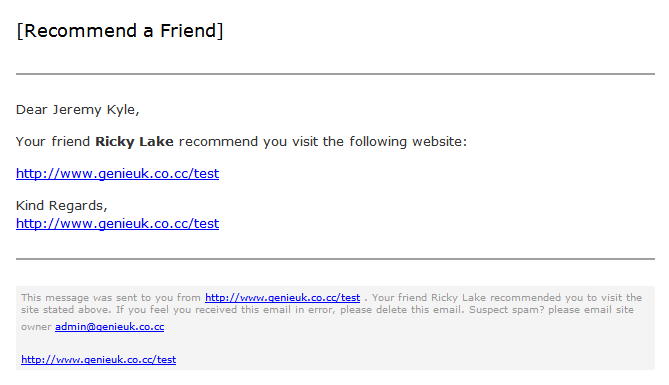The width and height of the screenshot is (669, 385).
Task: Click the words Your friend before bold name
Action: point(53,141)
